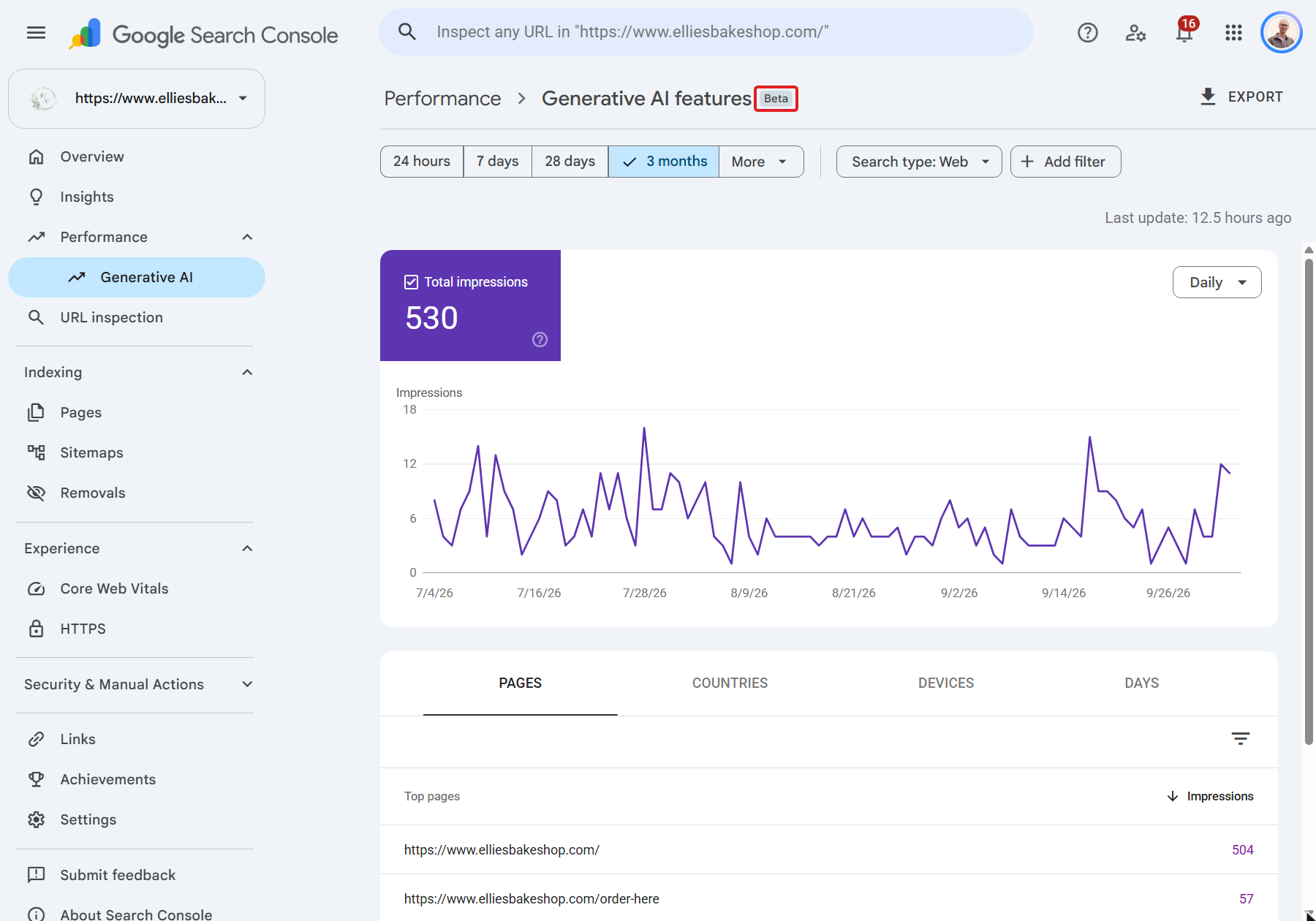Select the 7 days date range
The height and width of the screenshot is (921, 1316).
(497, 162)
